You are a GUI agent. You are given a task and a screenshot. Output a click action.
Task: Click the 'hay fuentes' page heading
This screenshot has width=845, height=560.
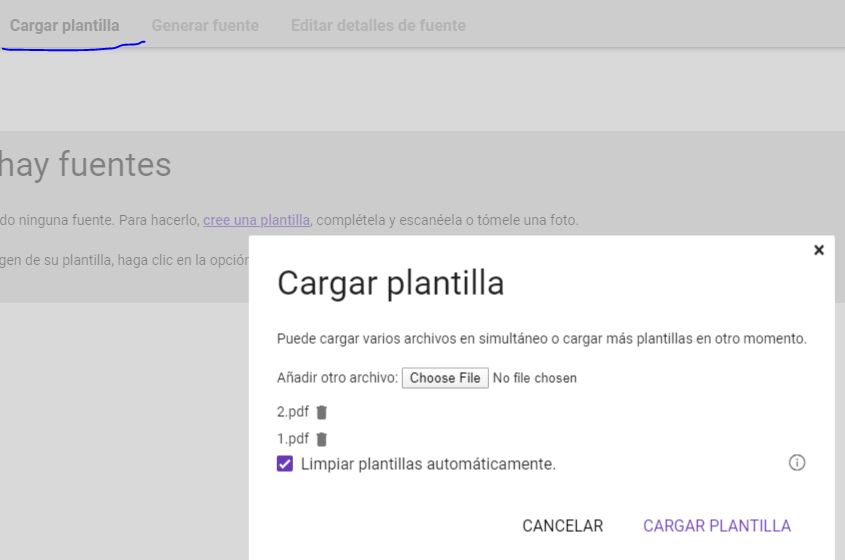86,164
